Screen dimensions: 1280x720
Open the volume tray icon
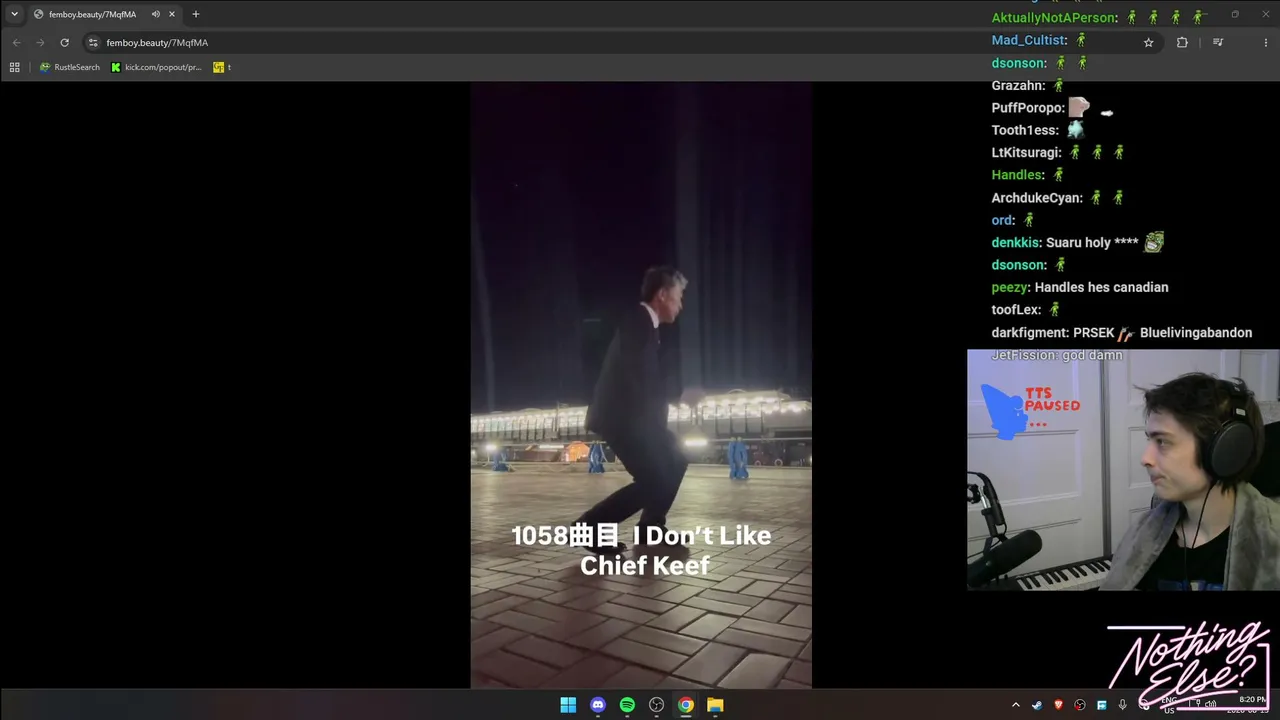[x=1210, y=705]
